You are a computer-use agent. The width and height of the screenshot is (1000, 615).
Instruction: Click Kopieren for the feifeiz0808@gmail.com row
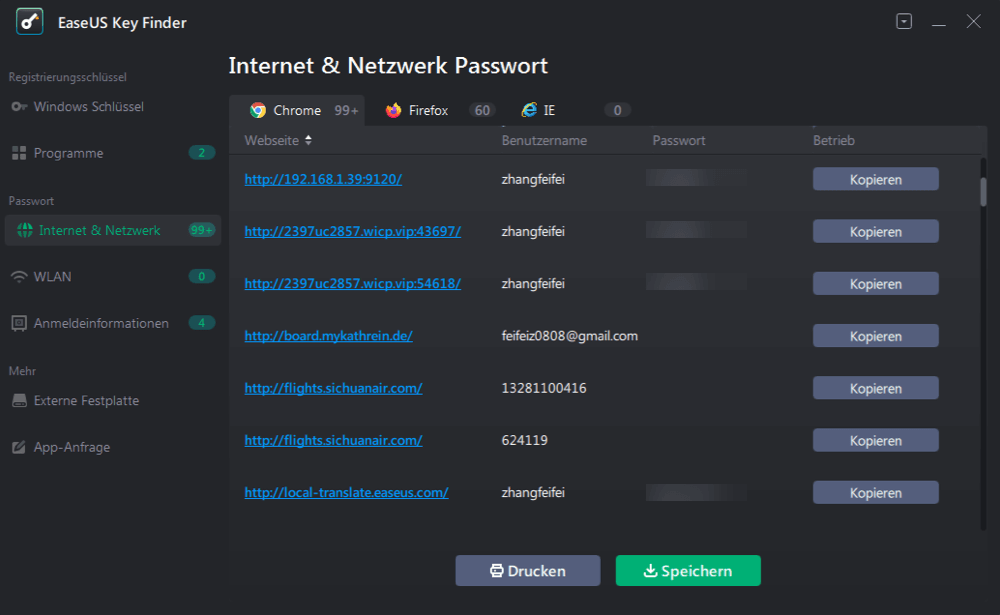pos(875,336)
